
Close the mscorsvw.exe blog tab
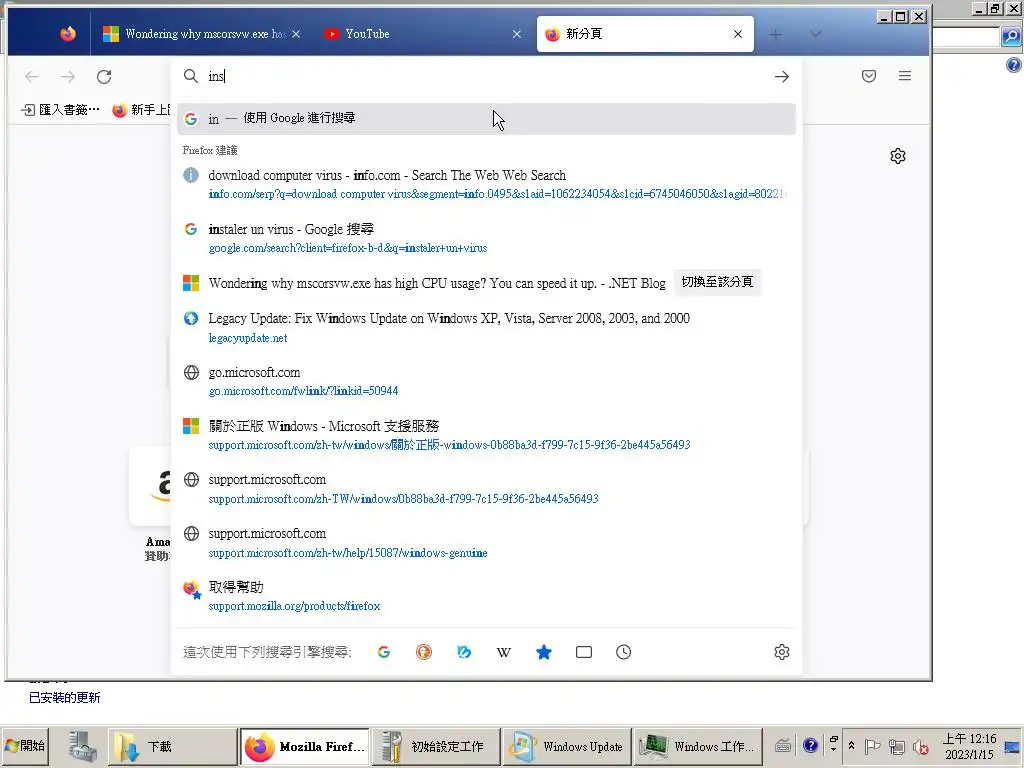[296, 34]
